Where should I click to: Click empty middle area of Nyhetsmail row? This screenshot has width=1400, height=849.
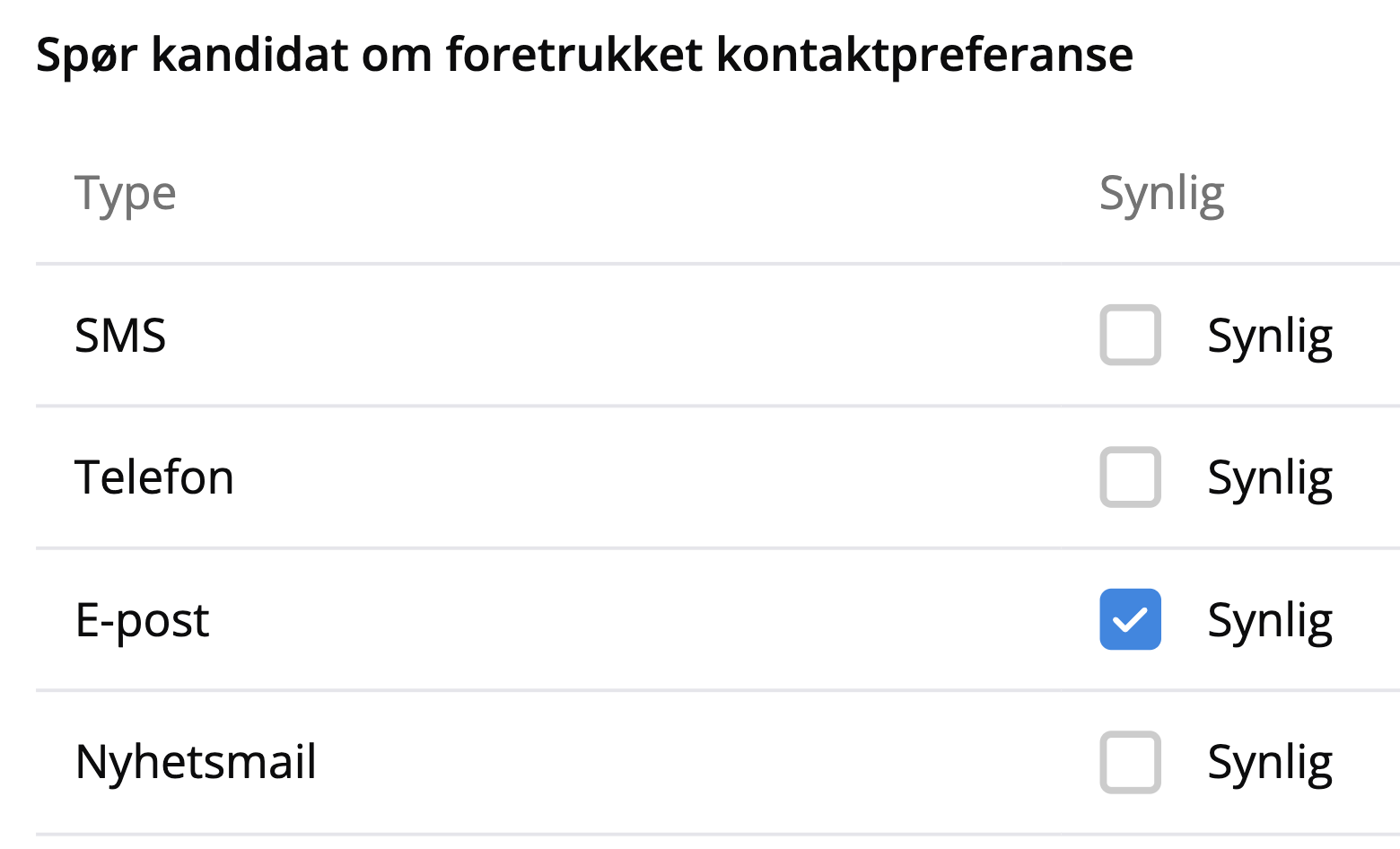pos(628,762)
